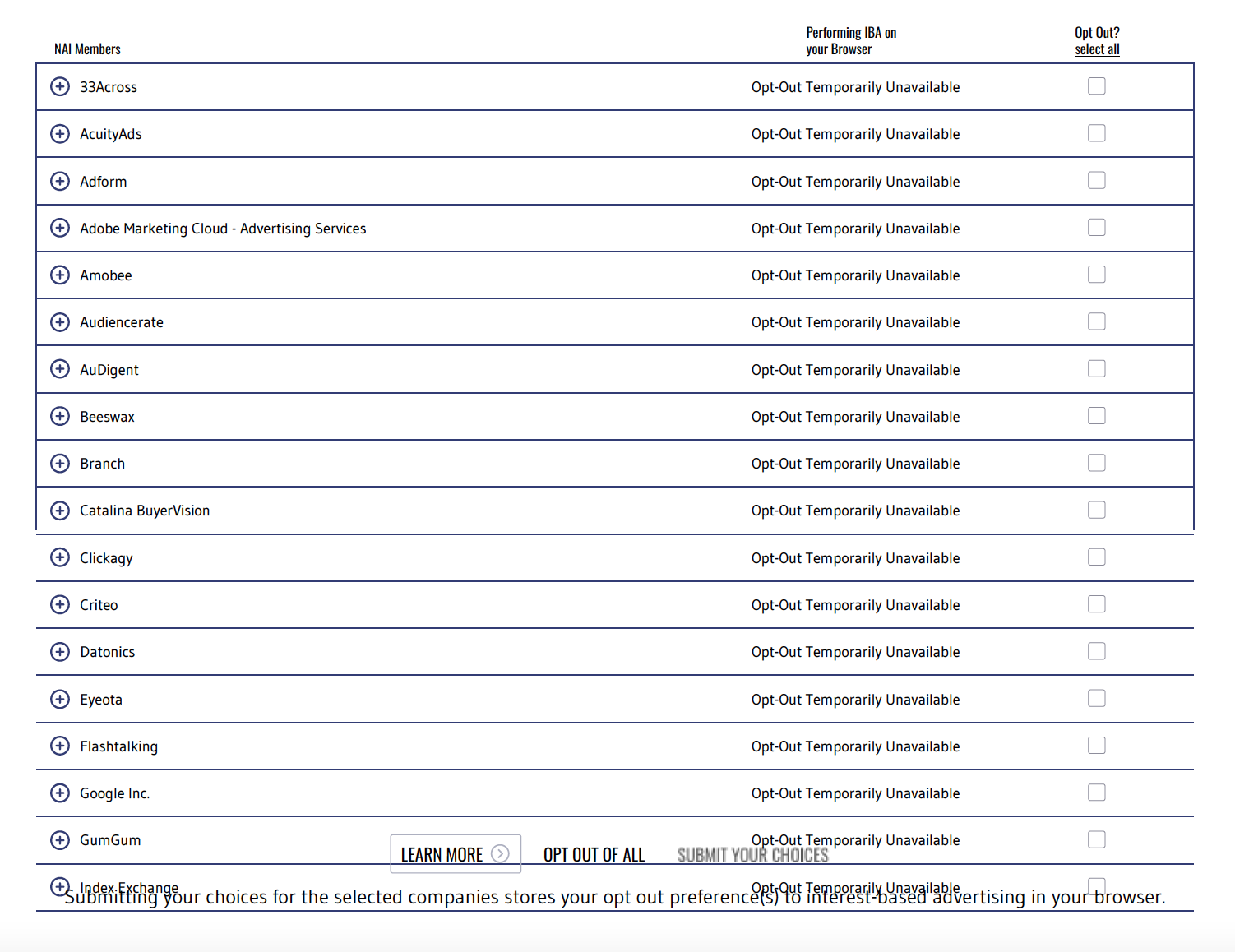Enable the Beeswax opt-out checkbox
The width and height of the screenshot is (1235, 952).
click(x=1097, y=416)
